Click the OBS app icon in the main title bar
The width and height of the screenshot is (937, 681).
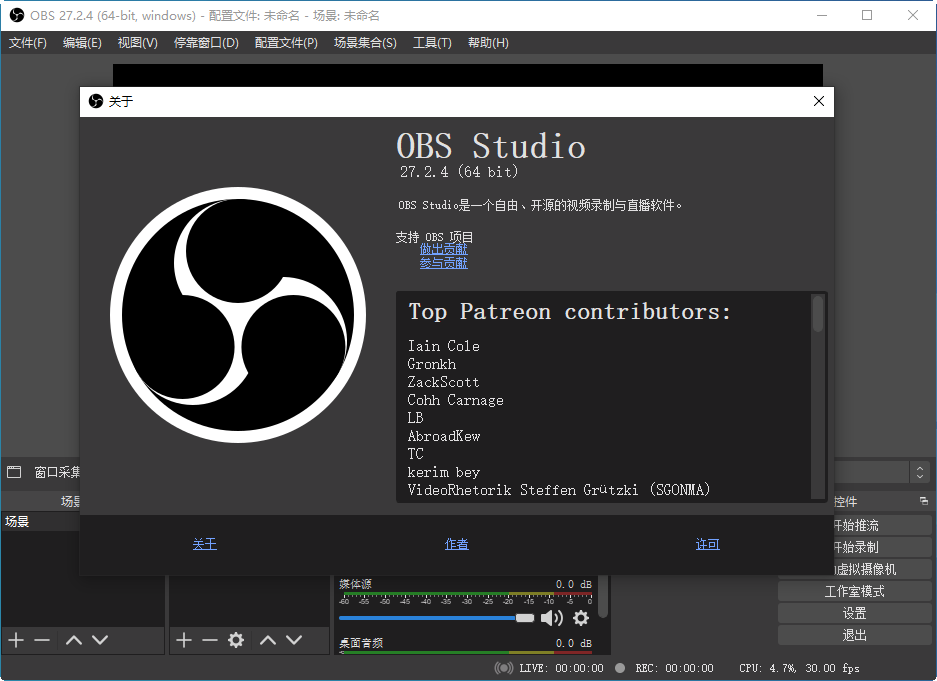click(x=17, y=16)
